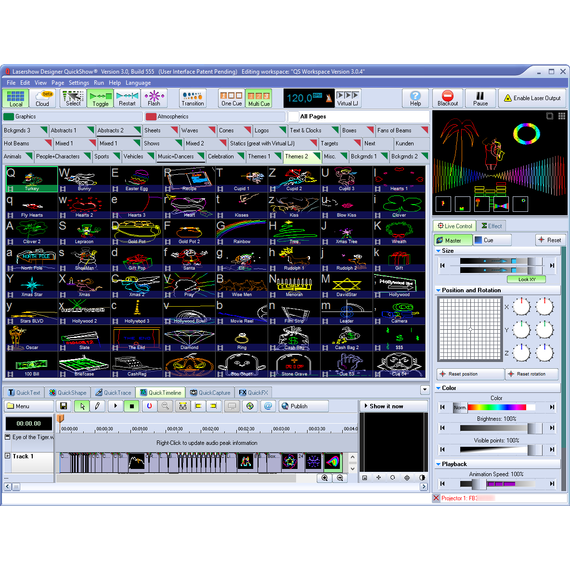
Task: Open the File menu
Action: pos(11,83)
